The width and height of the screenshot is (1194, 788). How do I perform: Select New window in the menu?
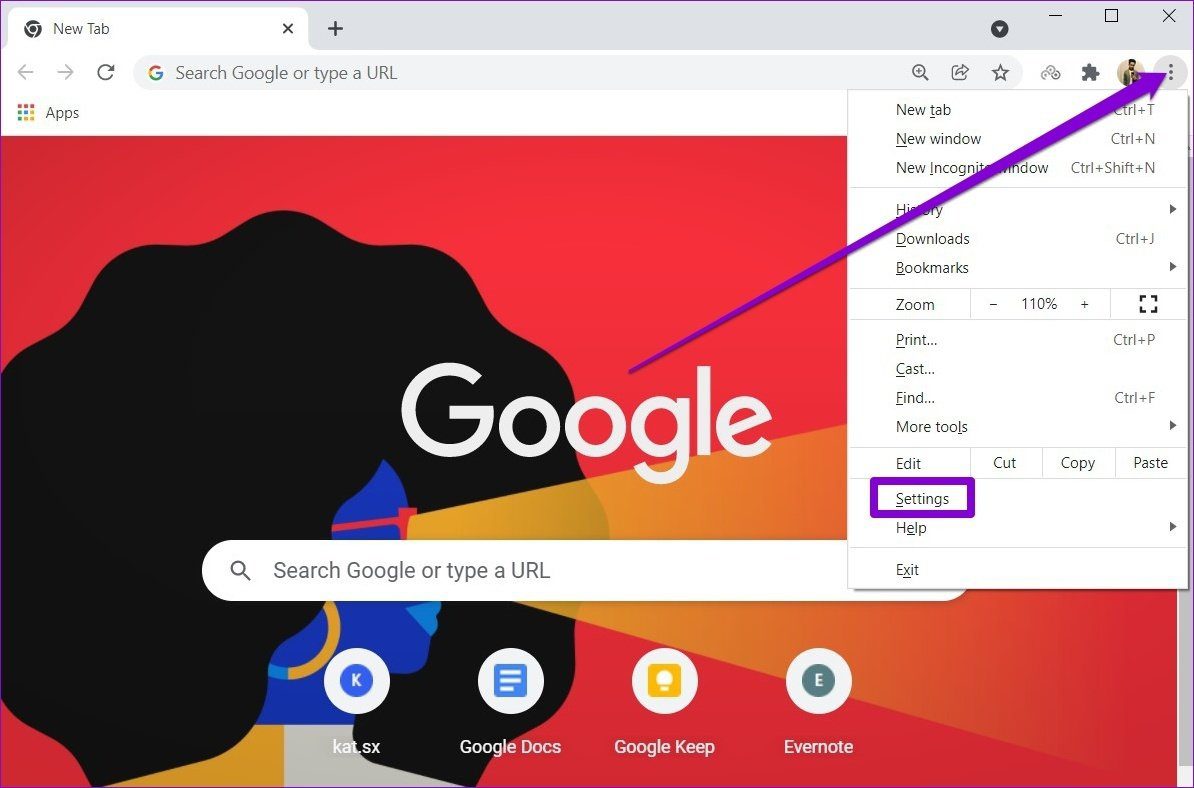tap(1018, 139)
